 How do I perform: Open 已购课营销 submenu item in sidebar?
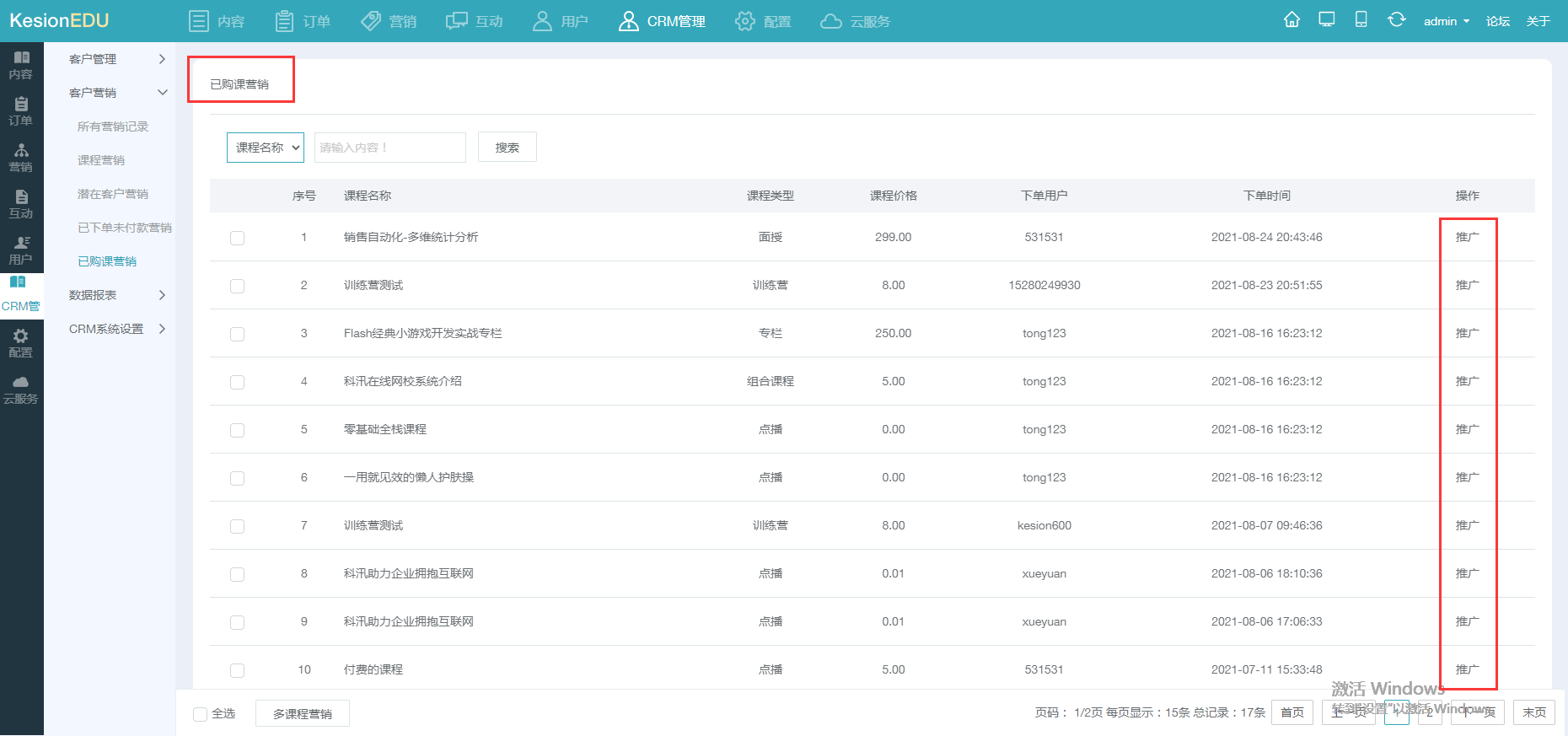(x=107, y=261)
